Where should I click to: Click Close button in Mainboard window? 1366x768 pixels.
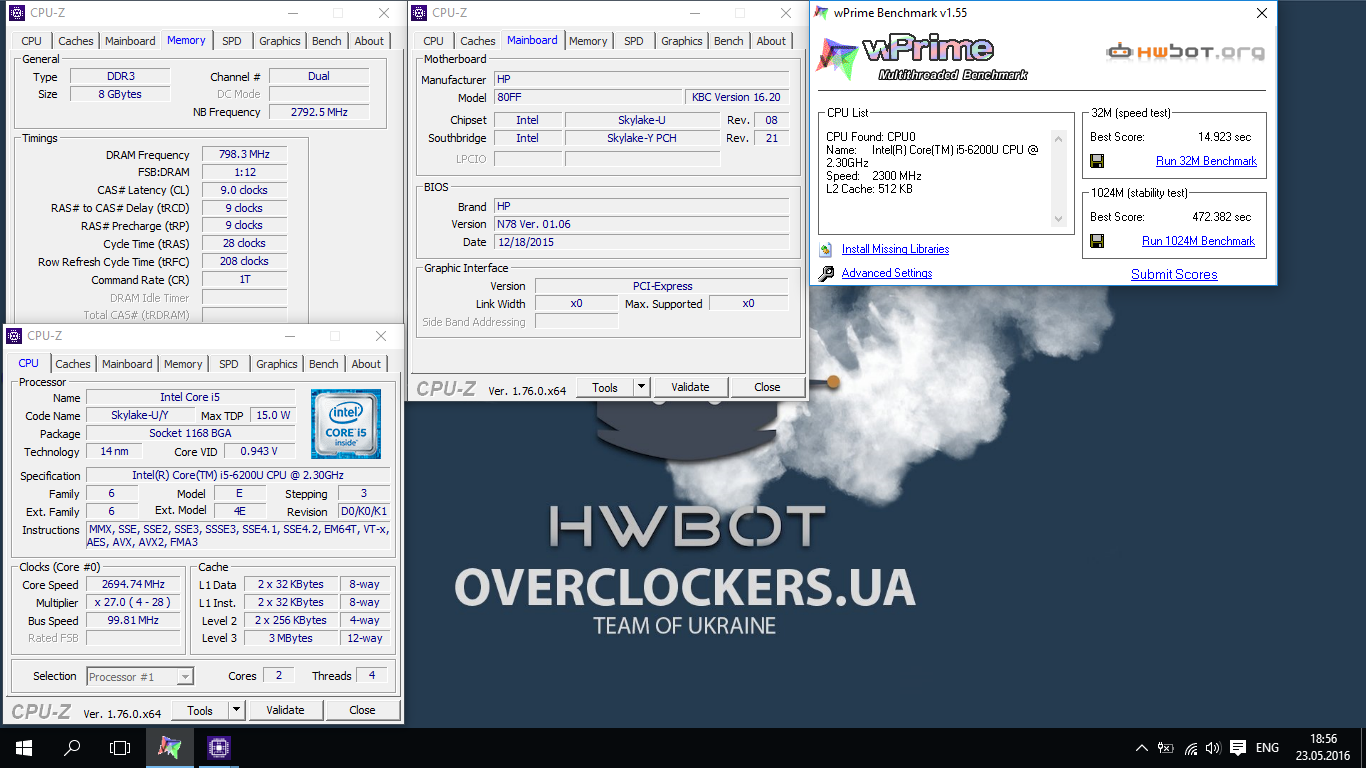[767, 387]
